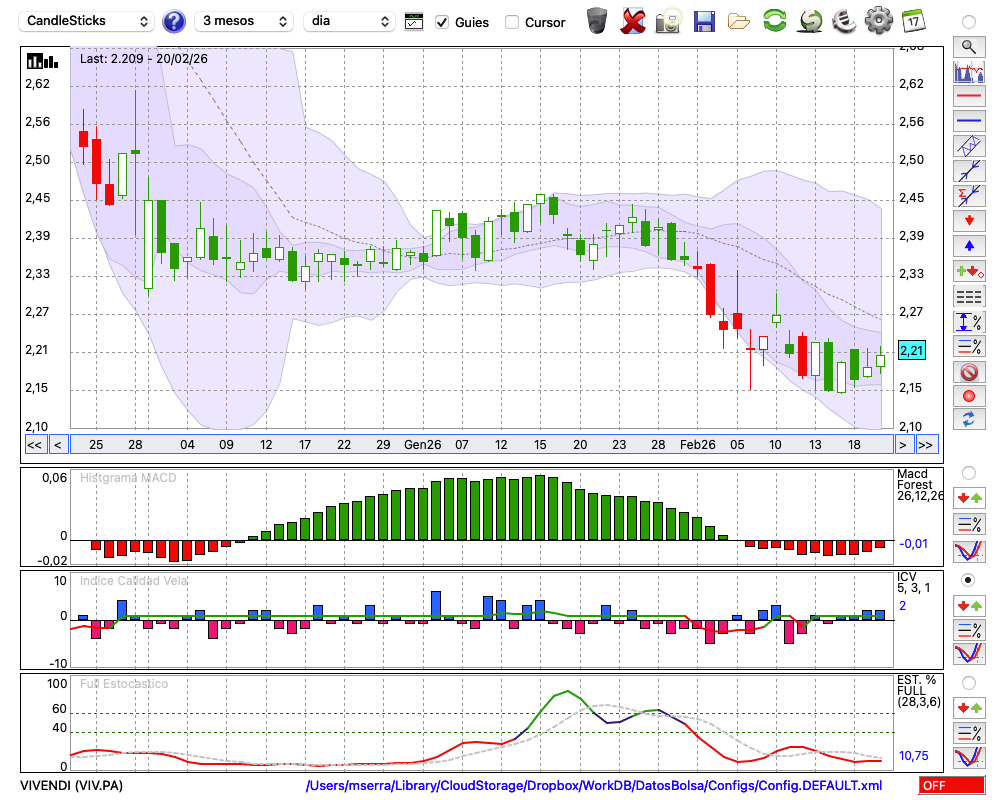Click the >> skip forward button
Viewport: 1000px width, 800px height.
(927, 444)
